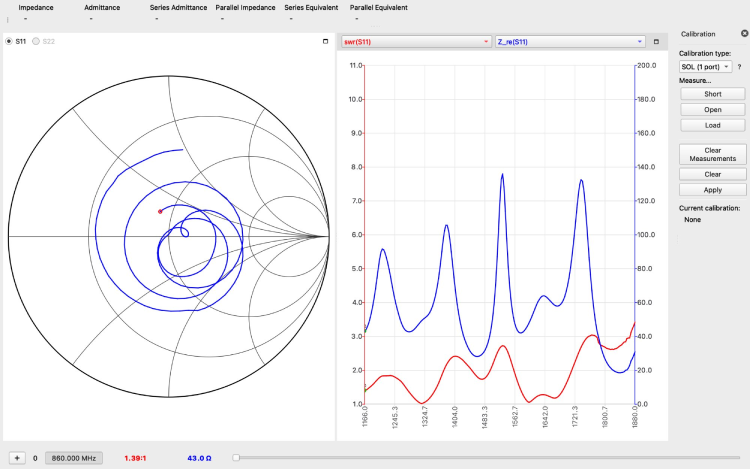750x469 pixels.
Task: Select the S11 radio button
Action: [x=10, y=42]
